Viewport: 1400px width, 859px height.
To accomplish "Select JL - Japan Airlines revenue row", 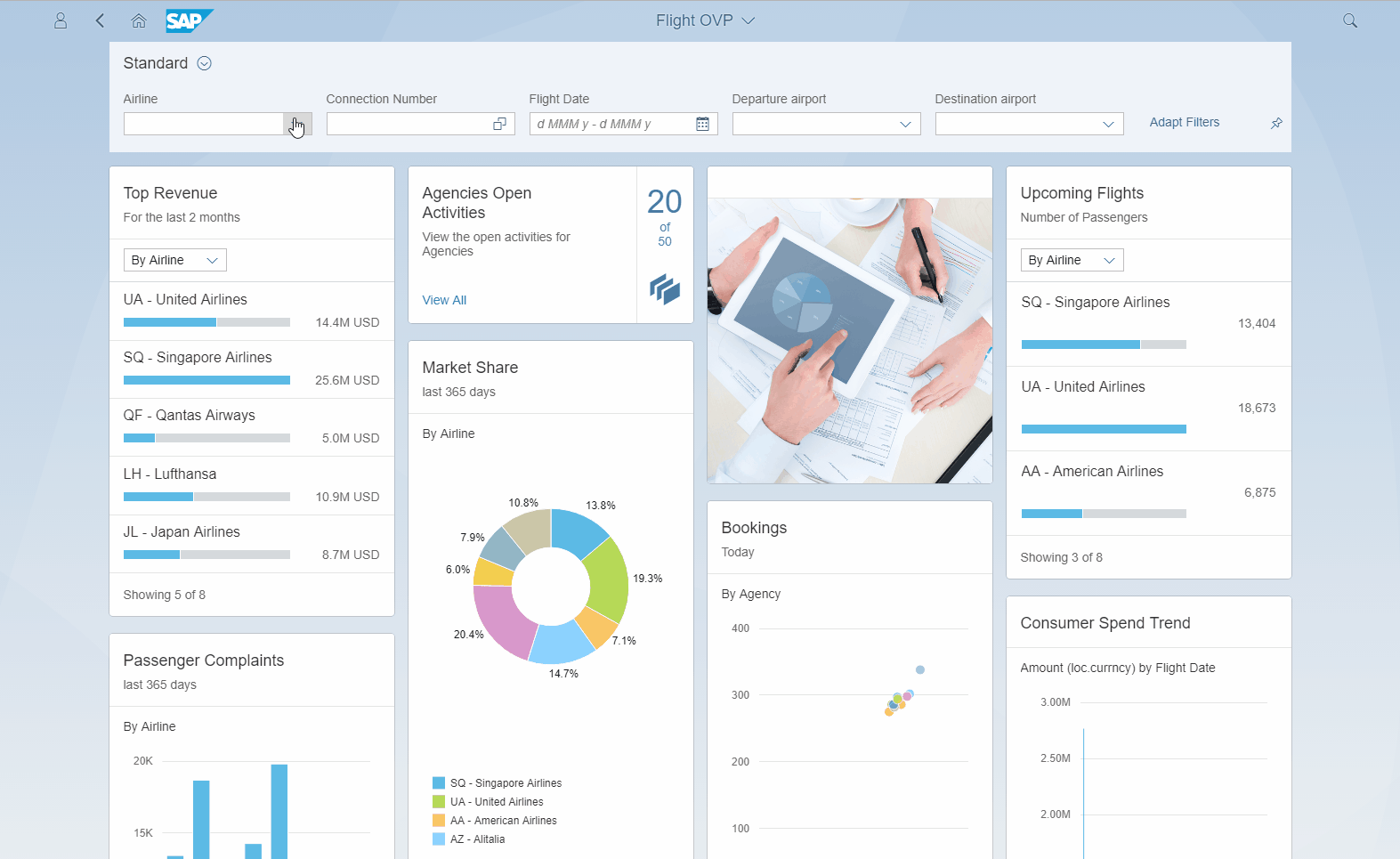I will point(252,544).
